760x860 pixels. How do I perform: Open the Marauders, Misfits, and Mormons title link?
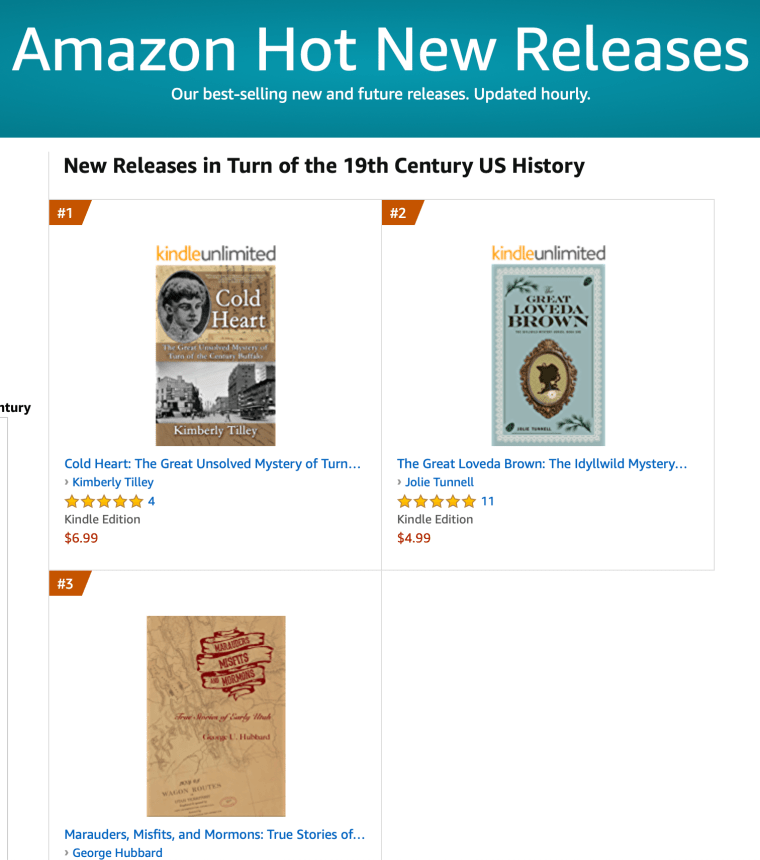214,834
